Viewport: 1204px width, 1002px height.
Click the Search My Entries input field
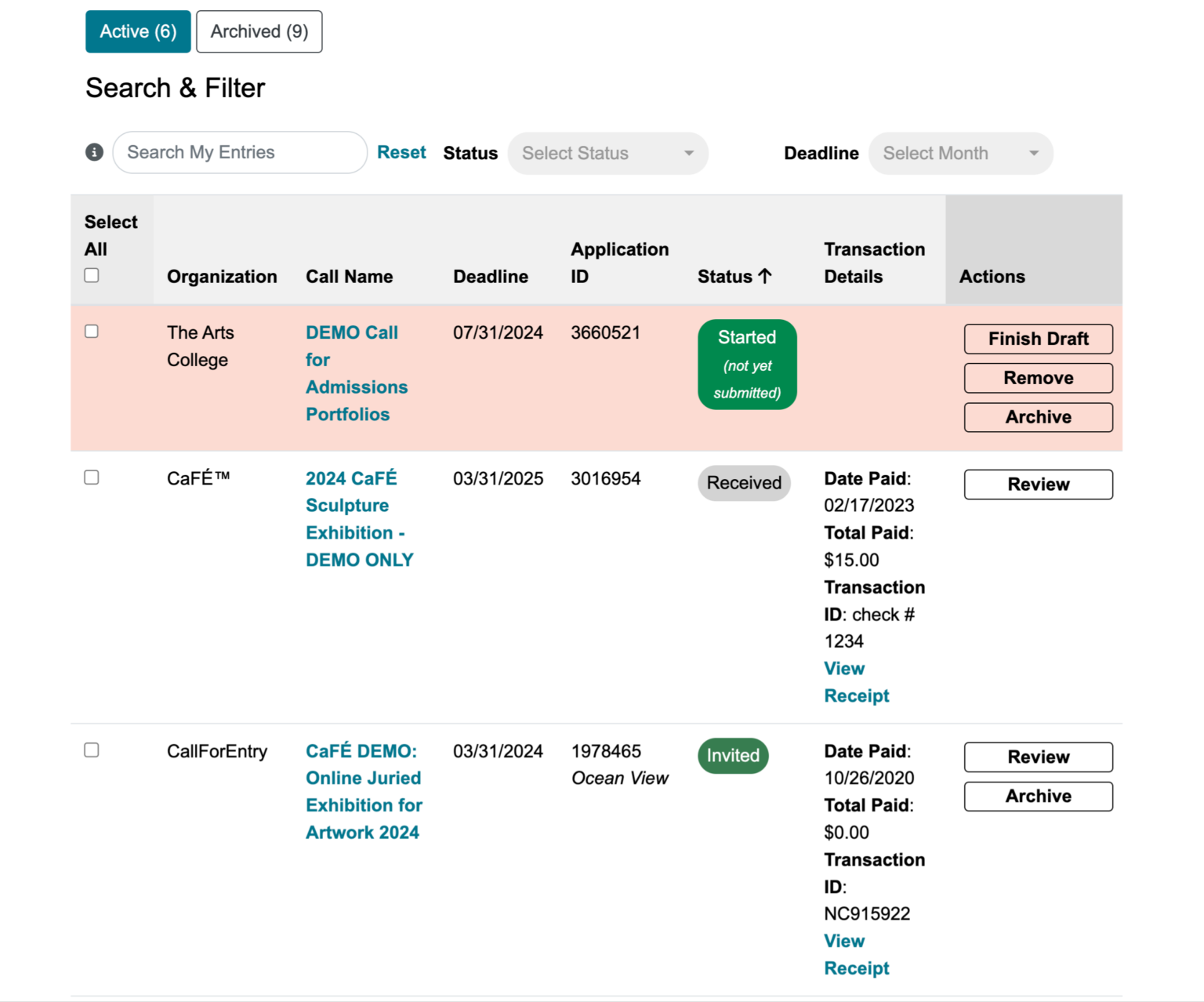pos(239,152)
